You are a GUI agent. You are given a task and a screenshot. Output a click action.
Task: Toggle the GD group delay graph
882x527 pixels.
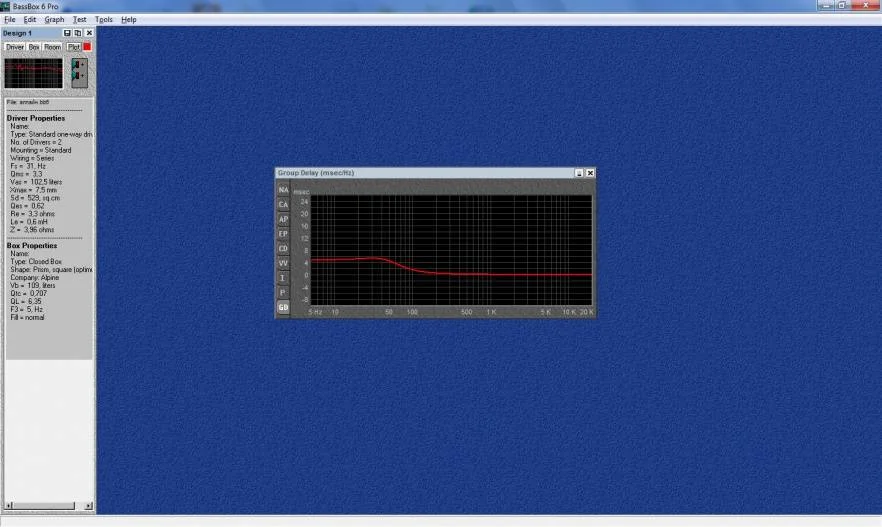[283, 307]
